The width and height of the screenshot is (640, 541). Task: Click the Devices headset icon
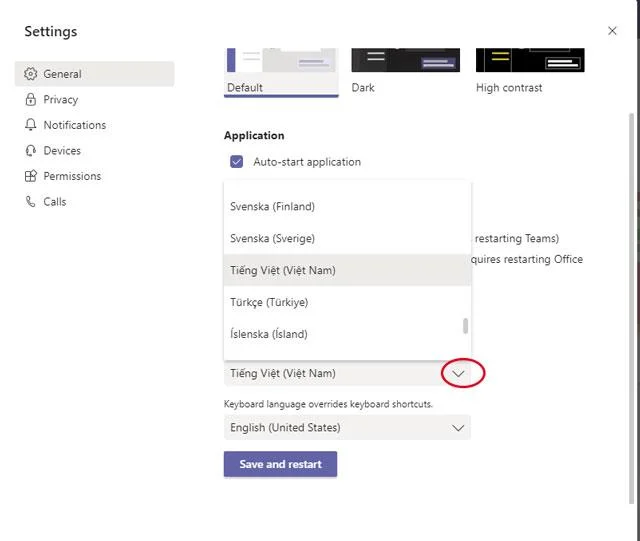31,151
